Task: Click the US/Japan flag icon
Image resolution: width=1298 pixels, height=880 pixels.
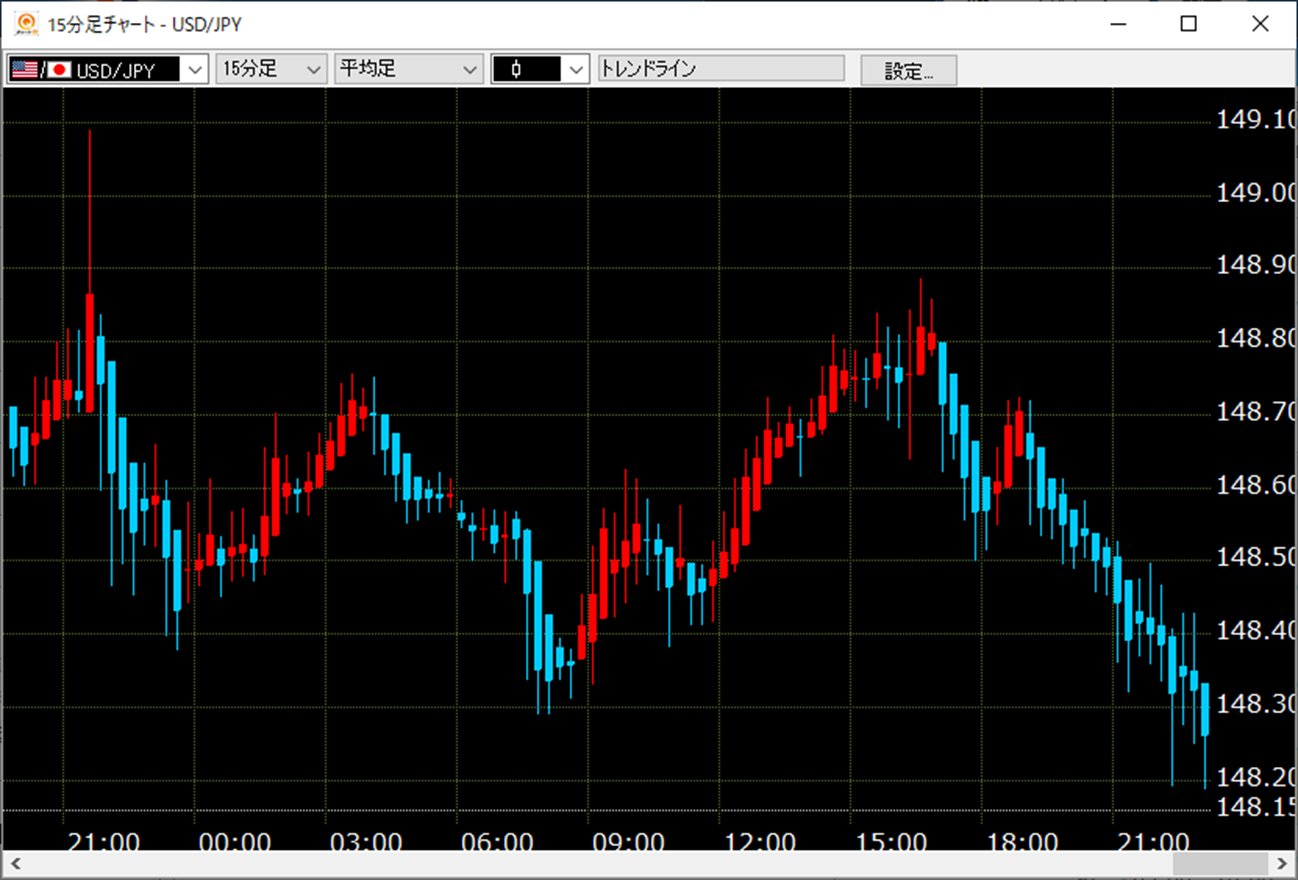Action: pyautogui.click(x=41, y=70)
